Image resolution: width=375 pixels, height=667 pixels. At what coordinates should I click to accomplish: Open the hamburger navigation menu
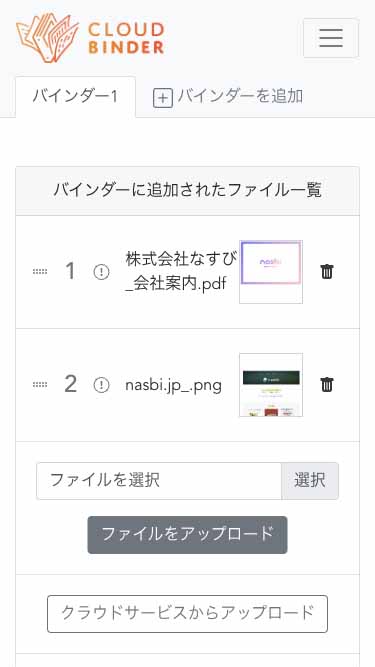point(331,38)
